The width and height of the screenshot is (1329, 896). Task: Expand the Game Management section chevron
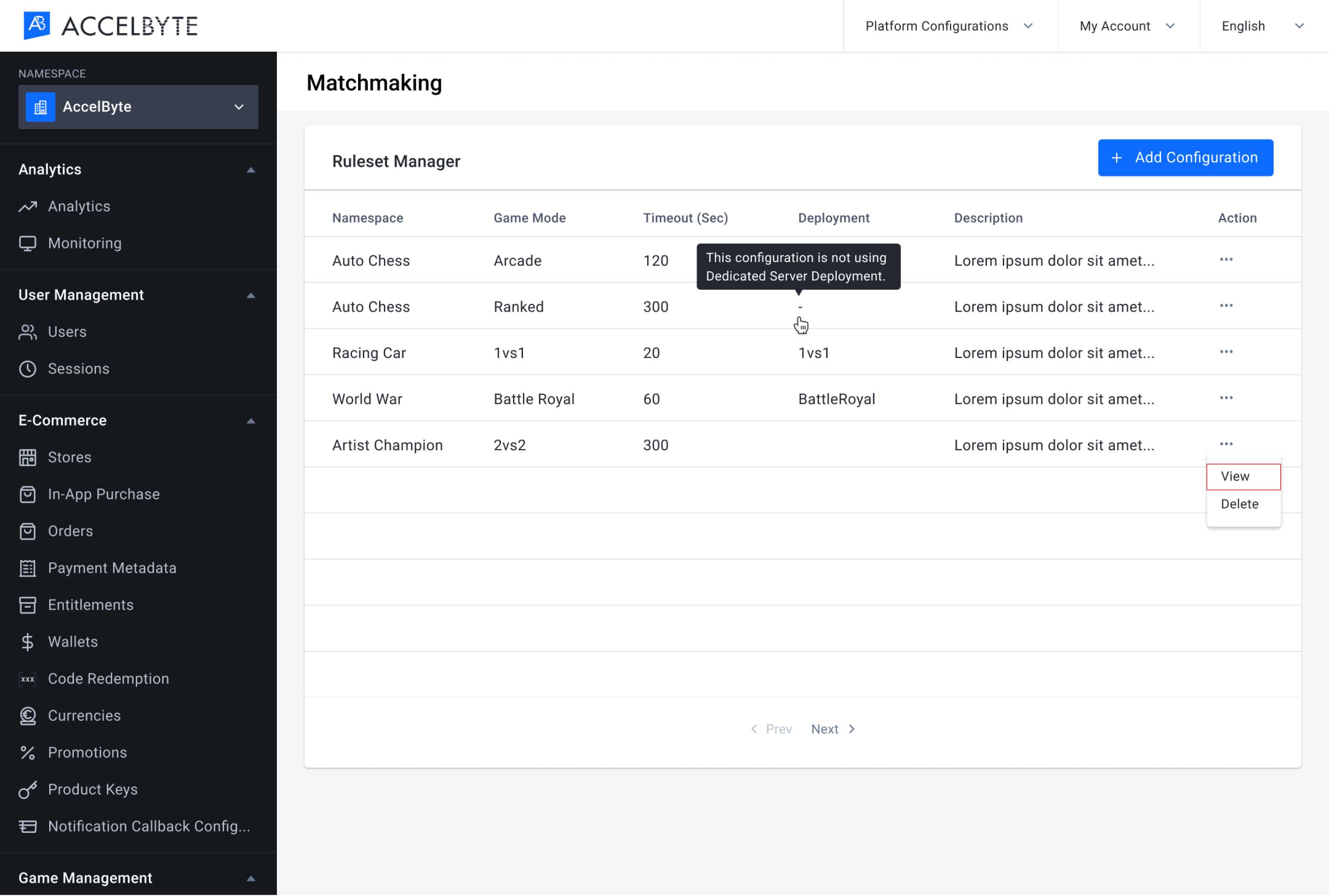(251, 877)
